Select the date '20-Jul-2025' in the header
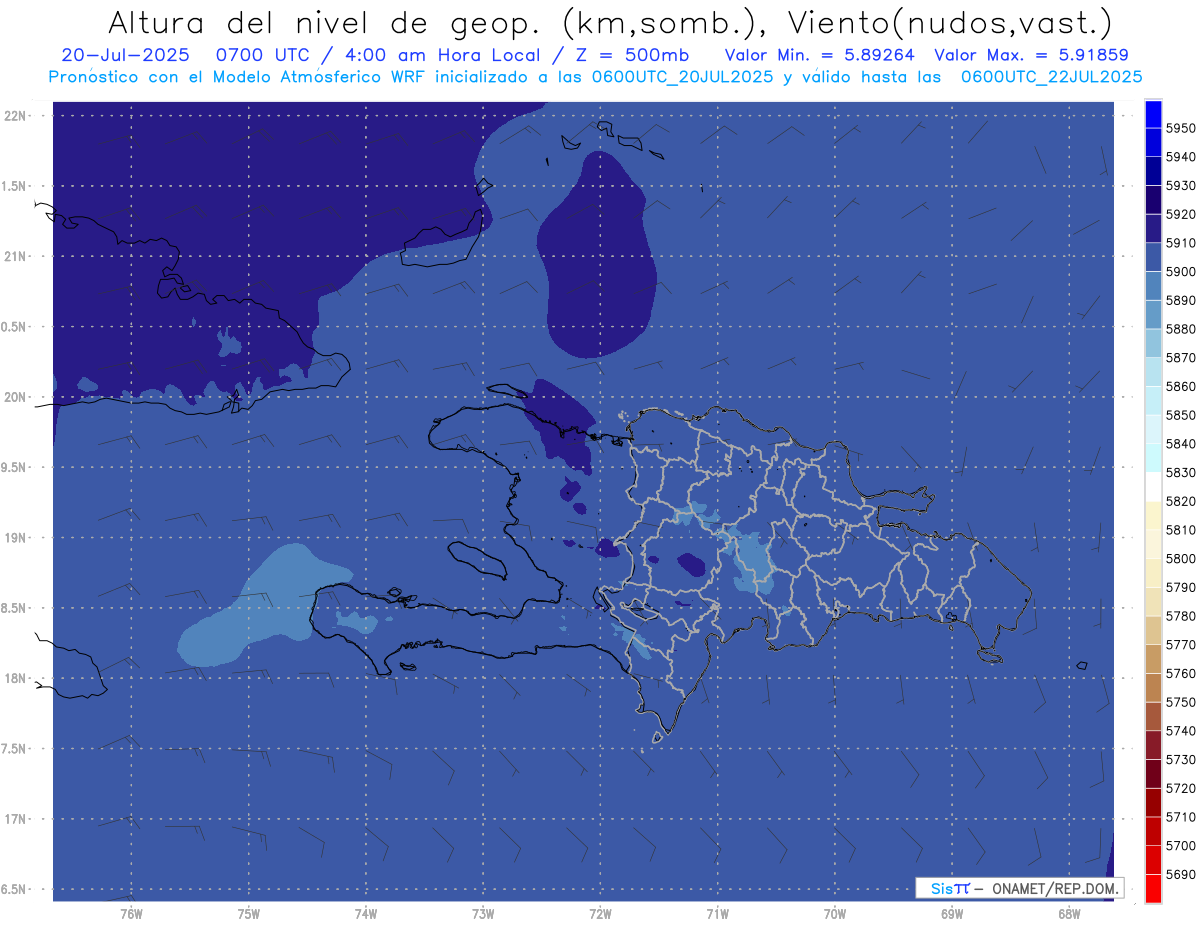Screen dimensions: 1200x927 pos(125,55)
